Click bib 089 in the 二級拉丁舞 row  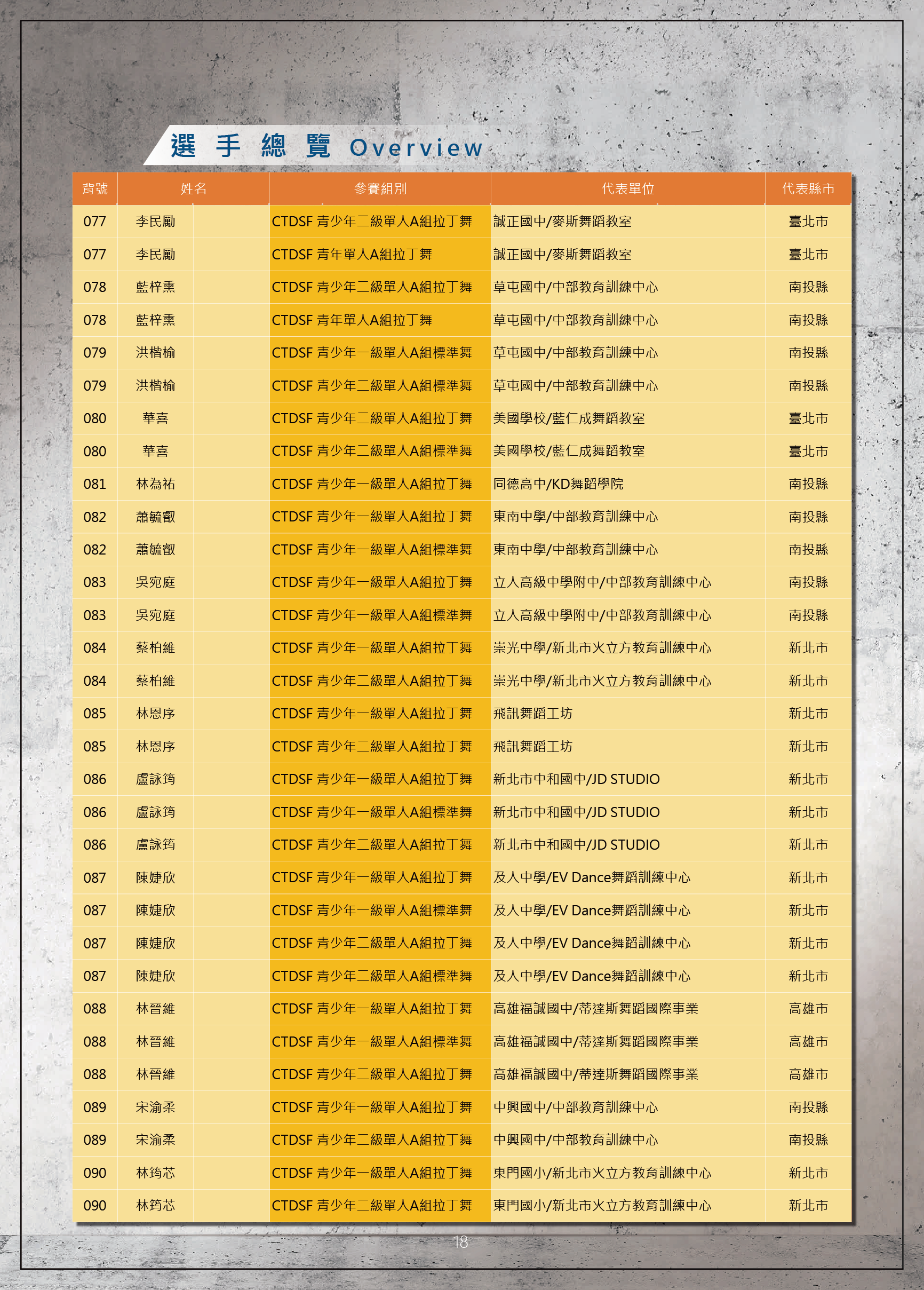[x=95, y=1141]
